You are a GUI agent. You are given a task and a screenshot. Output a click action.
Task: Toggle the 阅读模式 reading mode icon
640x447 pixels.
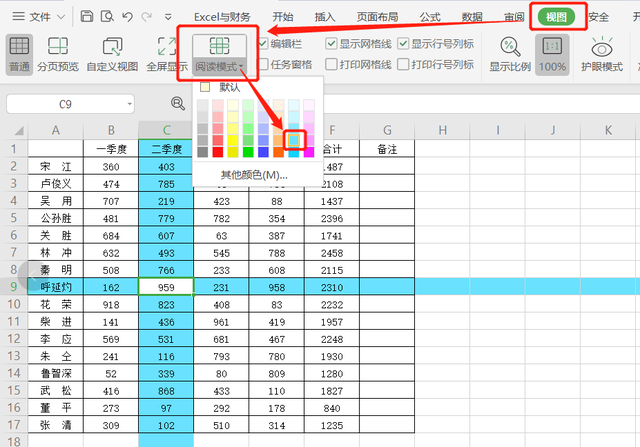click(x=219, y=46)
